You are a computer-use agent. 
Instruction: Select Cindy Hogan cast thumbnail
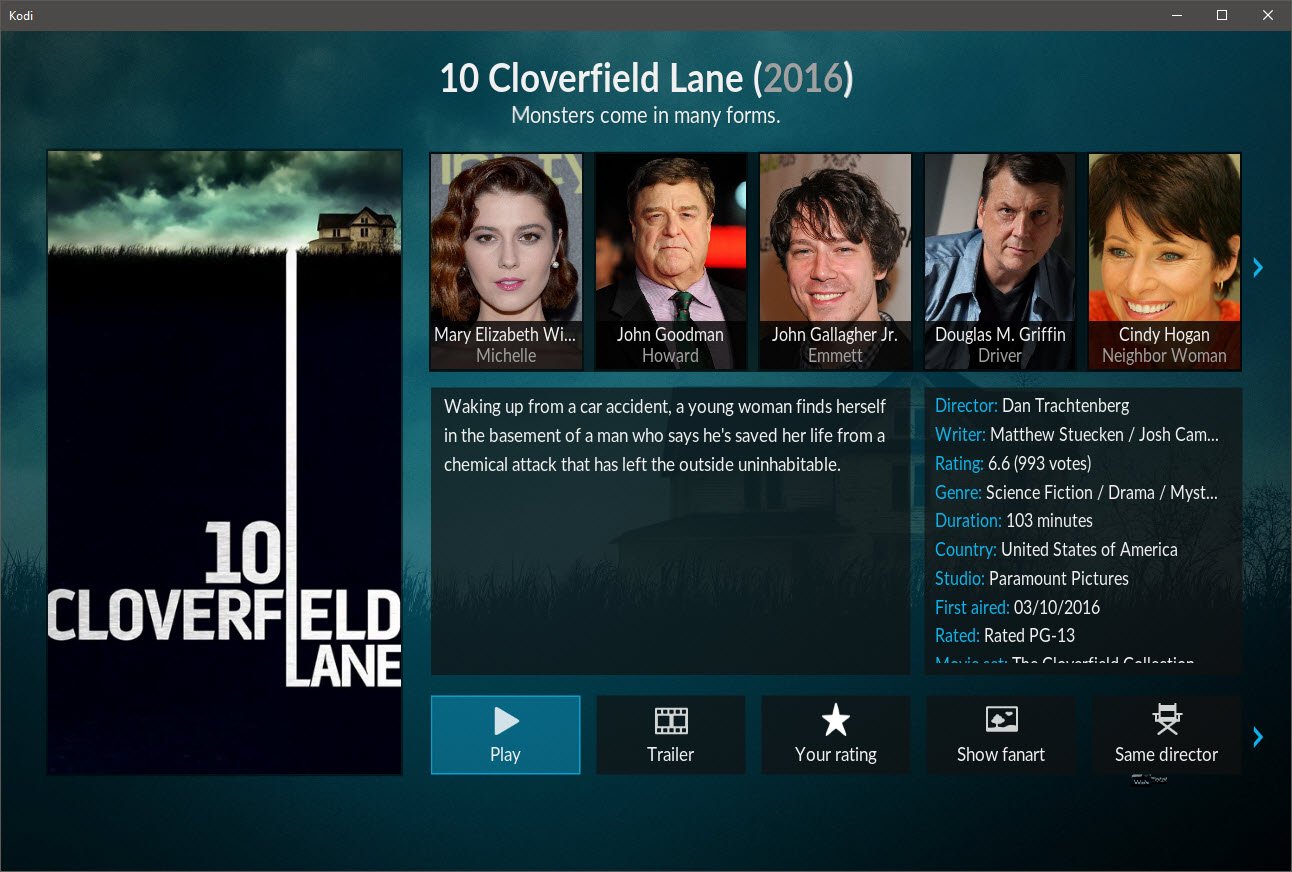coord(1164,261)
